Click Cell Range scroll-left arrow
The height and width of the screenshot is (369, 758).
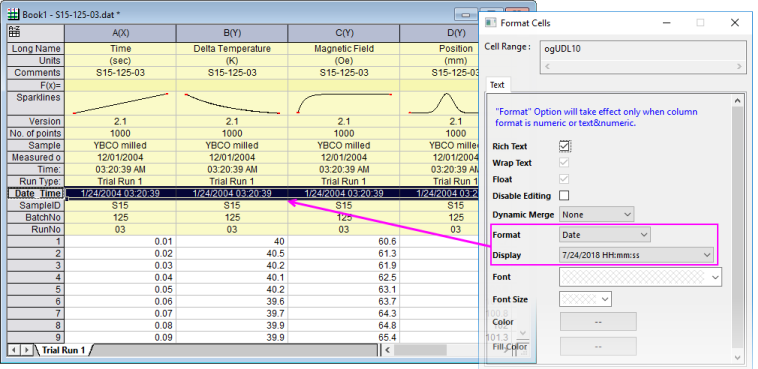pyautogui.click(x=548, y=67)
